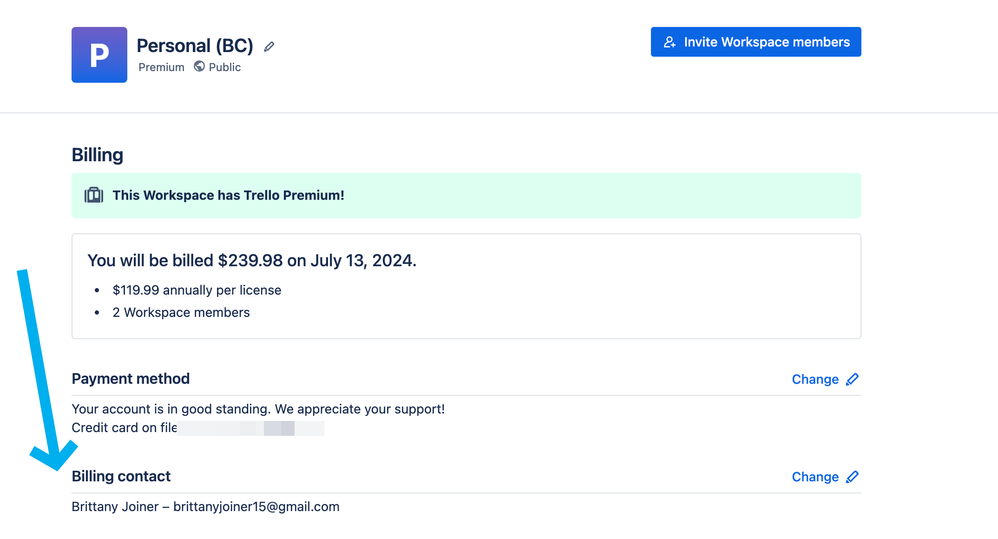
Task: Click the billing contact email address text
Action: point(257,507)
